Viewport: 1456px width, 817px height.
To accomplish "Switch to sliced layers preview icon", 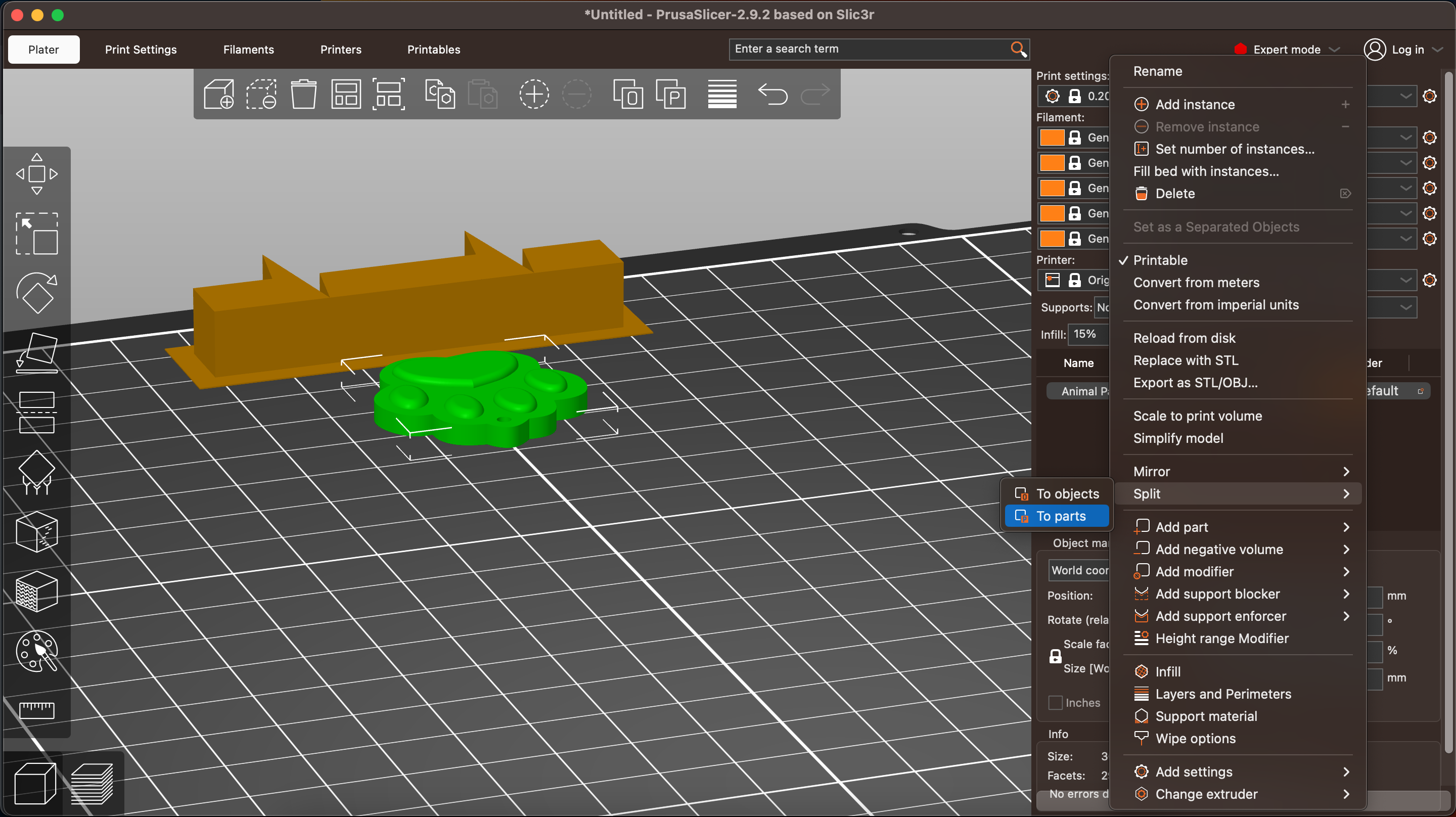I will coord(92,784).
